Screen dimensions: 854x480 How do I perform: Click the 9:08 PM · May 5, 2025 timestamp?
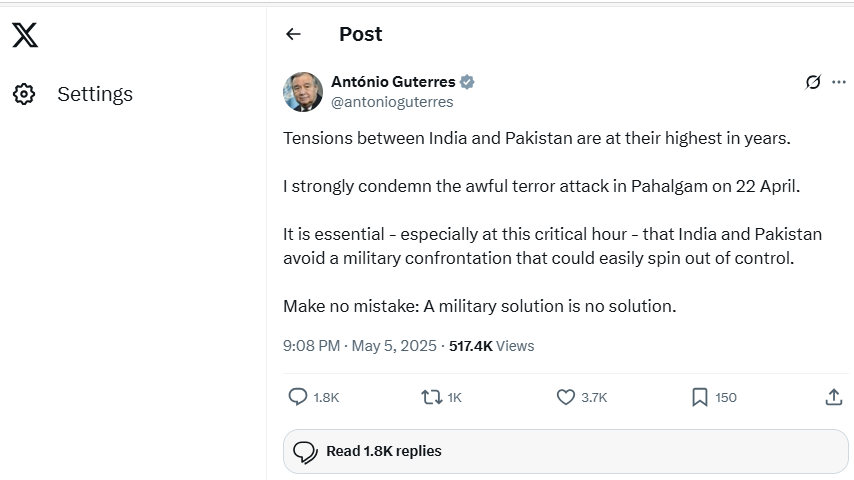point(360,346)
